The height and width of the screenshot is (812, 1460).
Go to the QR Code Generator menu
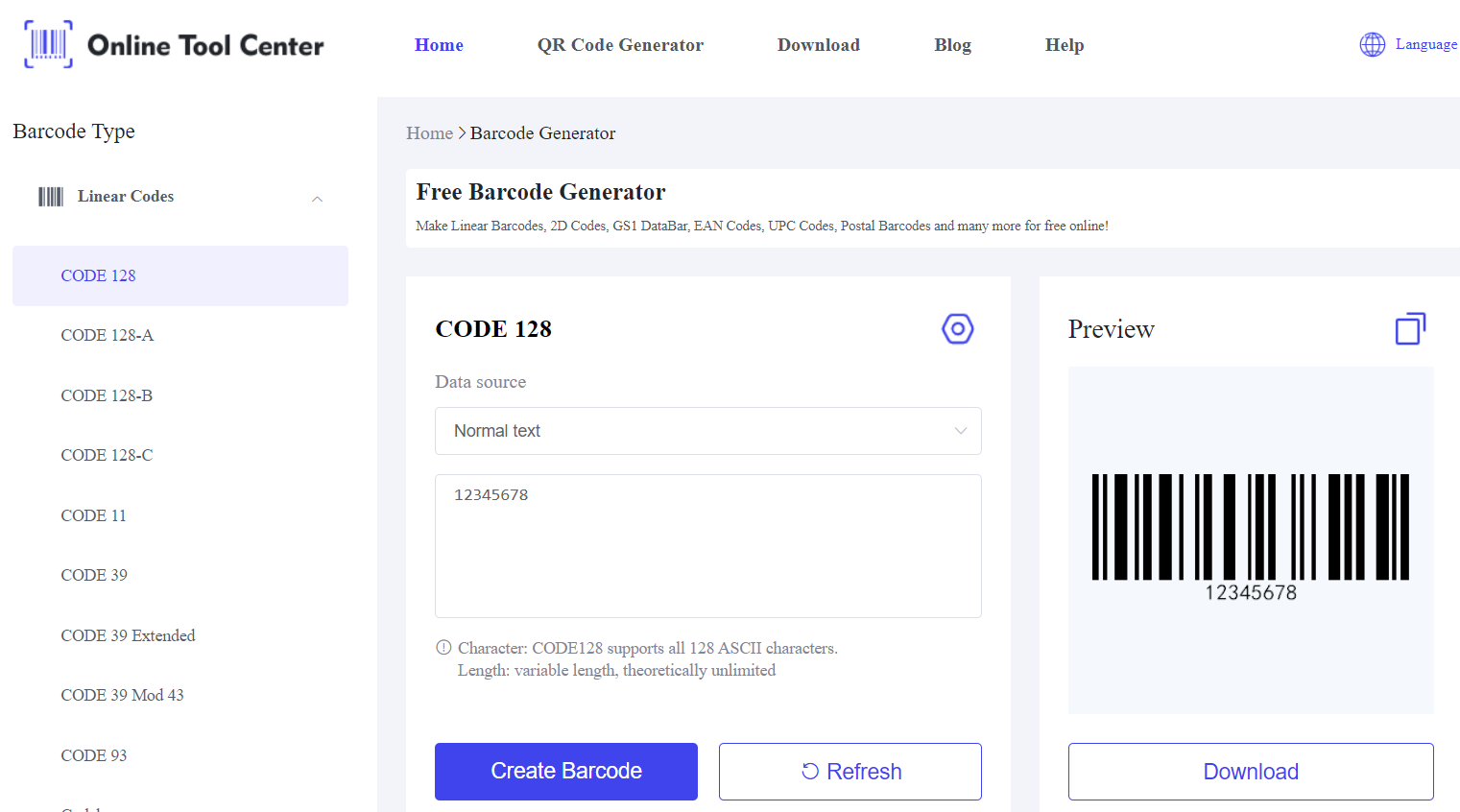point(620,45)
